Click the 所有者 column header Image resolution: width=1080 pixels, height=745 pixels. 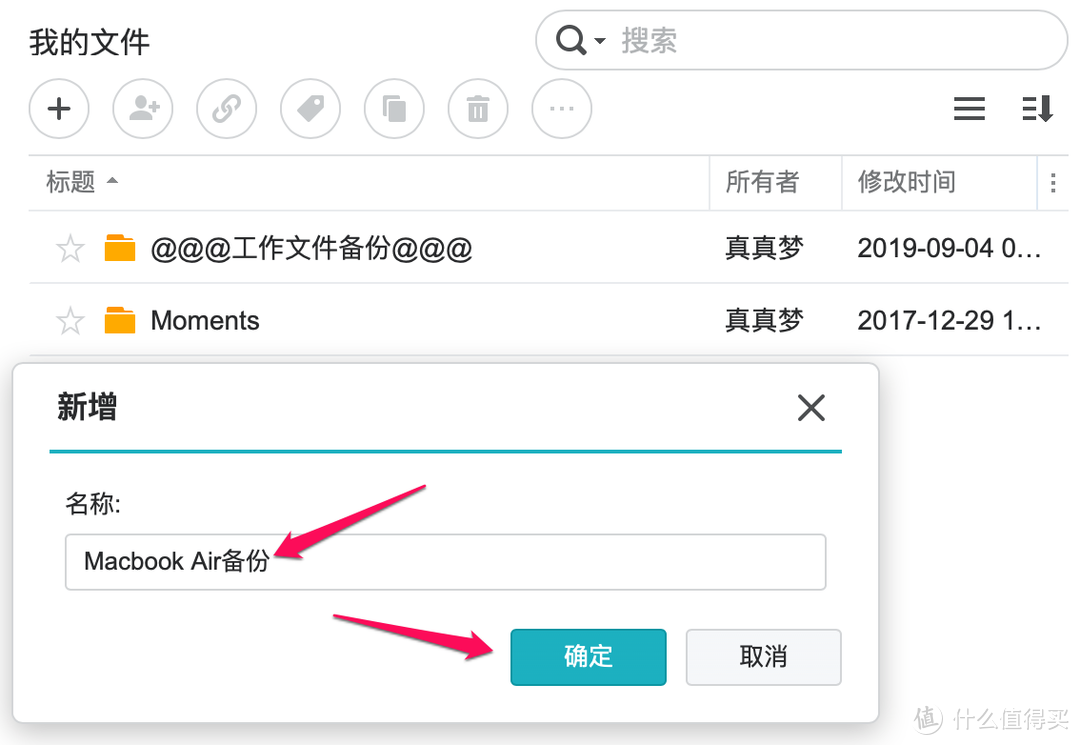pyautogui.click(x=762, y=182)
